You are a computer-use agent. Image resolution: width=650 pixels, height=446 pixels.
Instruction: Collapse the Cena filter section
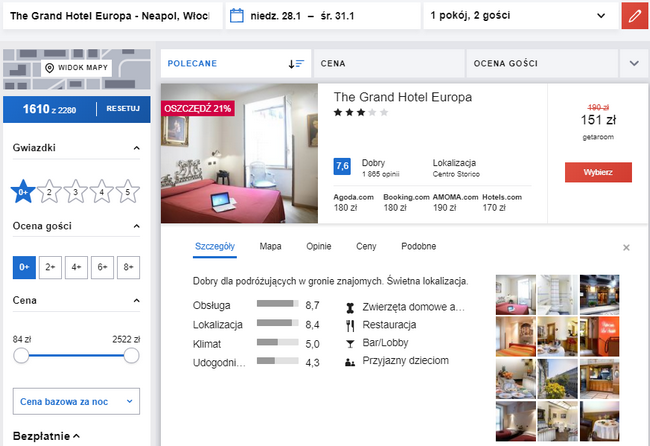[136, 301]
